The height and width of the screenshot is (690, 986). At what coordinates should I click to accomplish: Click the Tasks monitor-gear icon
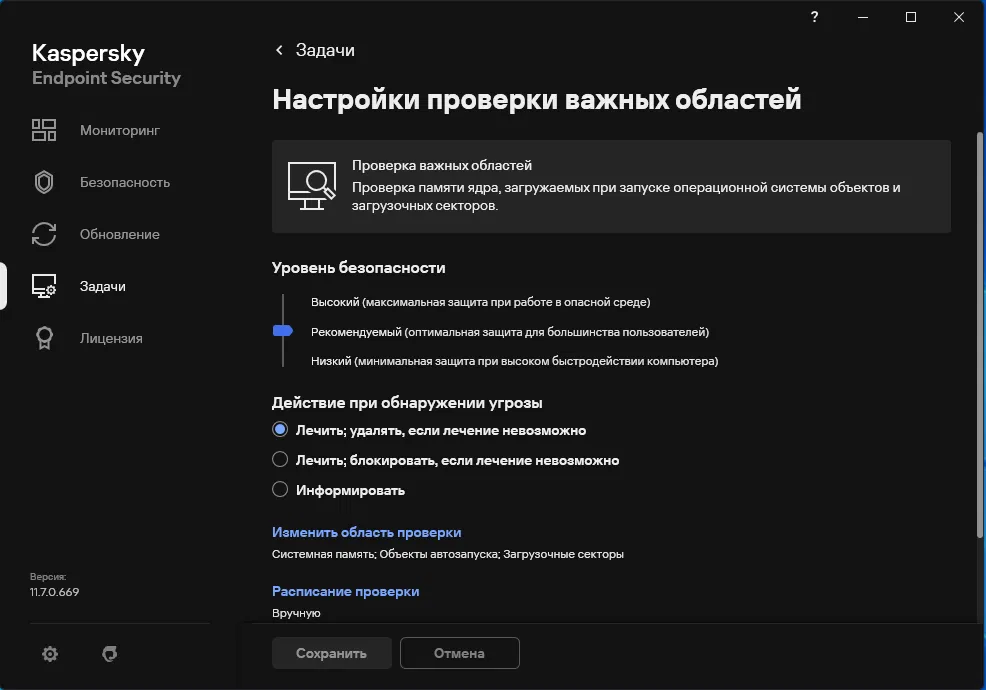tap(44, 286)
